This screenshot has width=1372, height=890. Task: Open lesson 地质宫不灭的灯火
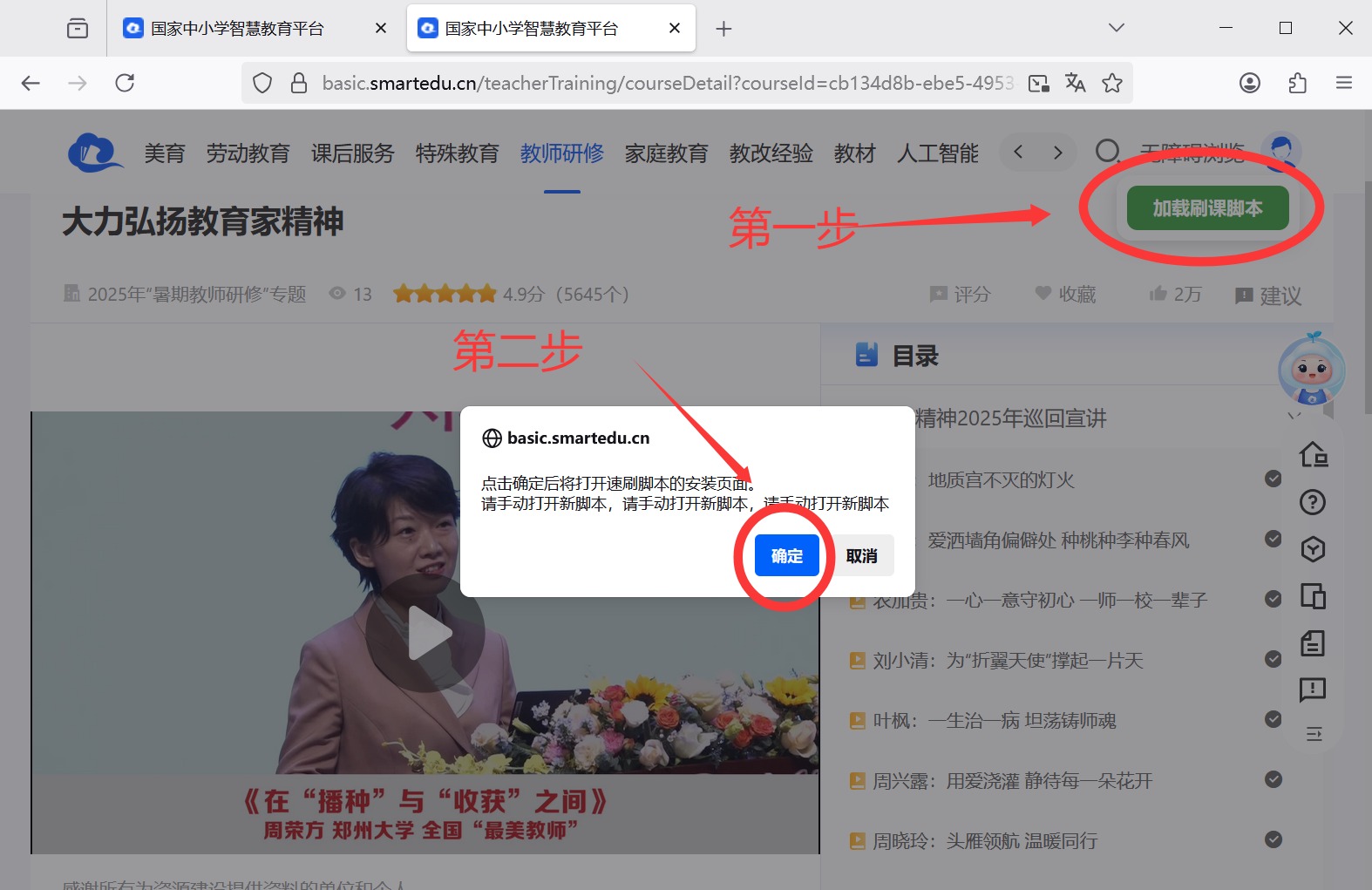[1001, 480]
